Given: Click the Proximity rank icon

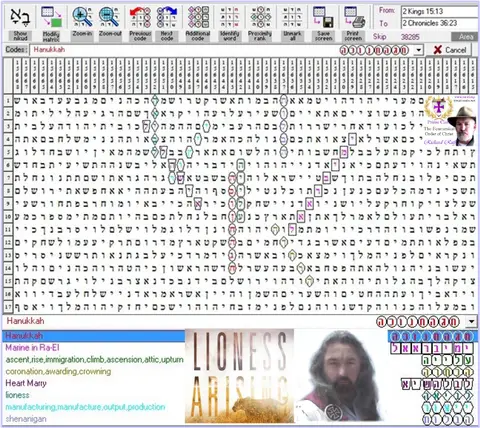Looking at the screenshot, I should [260, 17].
